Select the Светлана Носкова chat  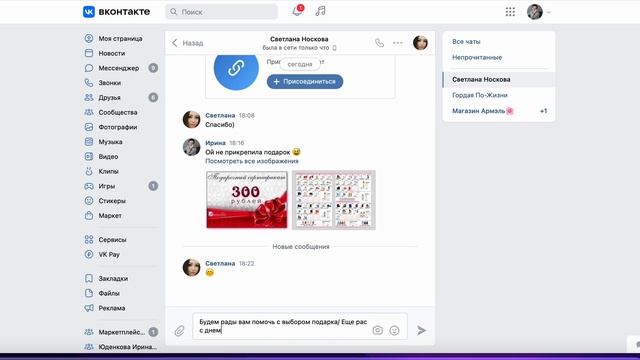[x=499, y=80]
